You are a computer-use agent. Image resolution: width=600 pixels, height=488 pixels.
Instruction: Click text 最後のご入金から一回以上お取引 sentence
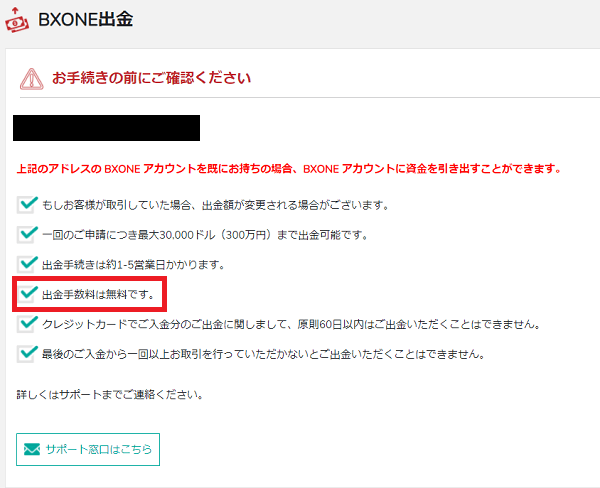point(264,354)
